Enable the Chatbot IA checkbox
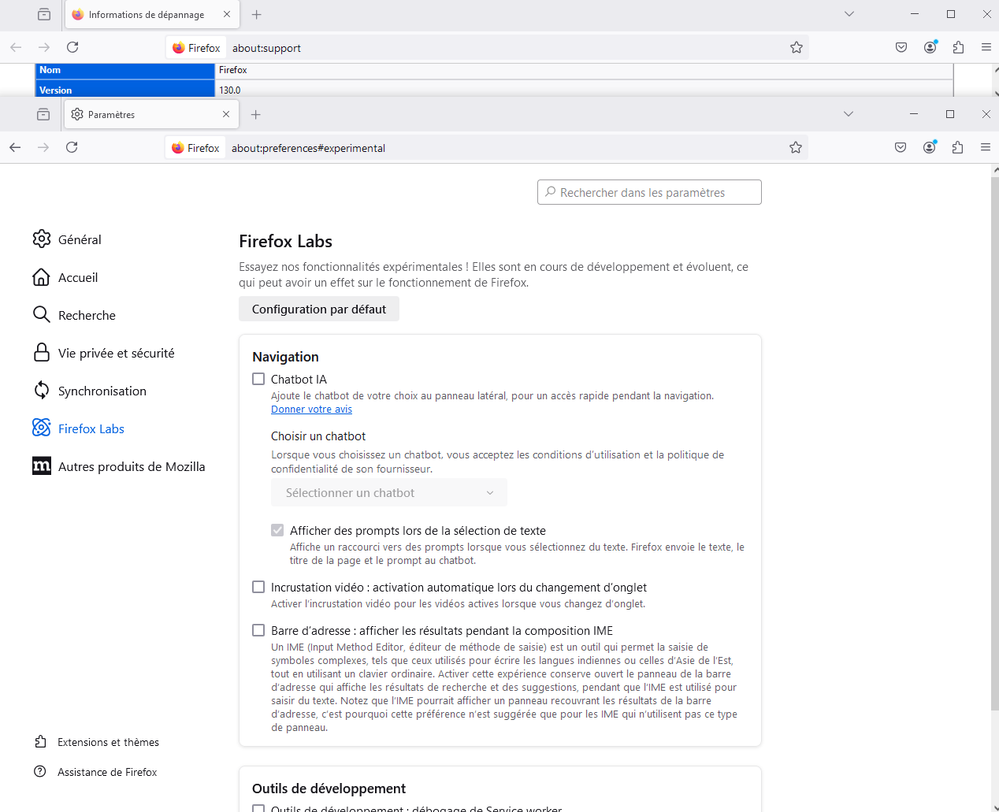Image resolution: width=999 pixels, height=812 pixels. (259, 379)
